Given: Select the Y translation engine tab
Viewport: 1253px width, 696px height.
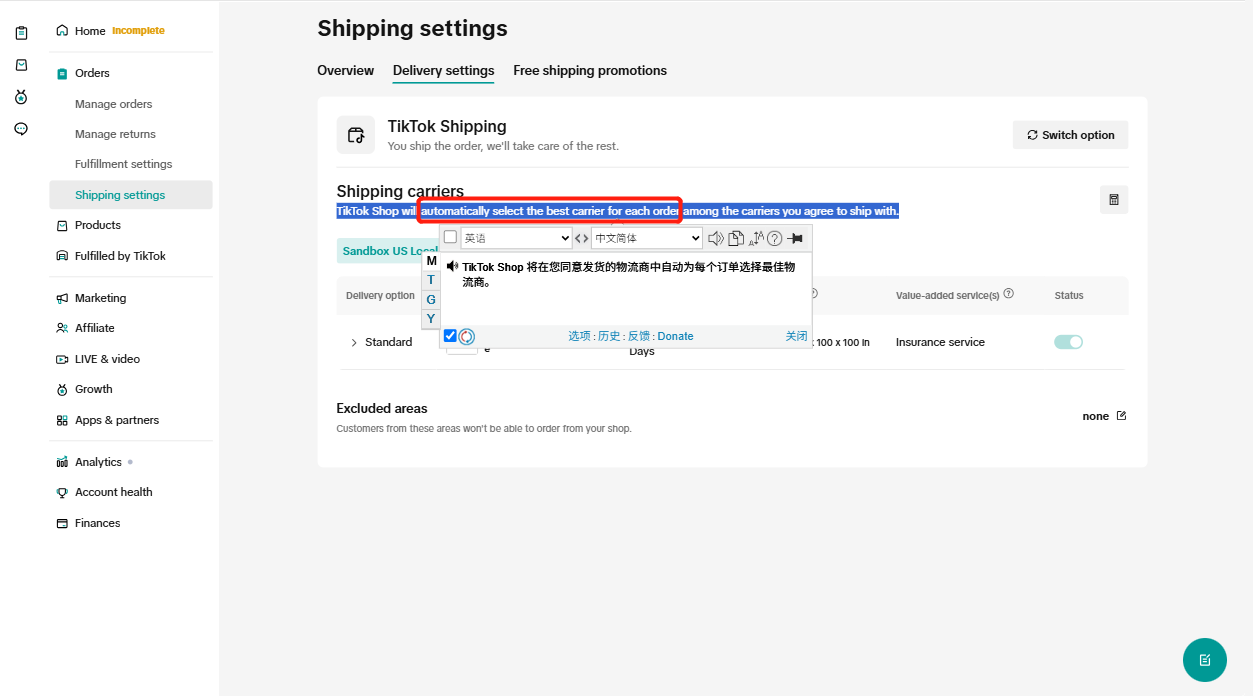Looking at the screenshot, I should pyautogui.click(x=431, y=319).
